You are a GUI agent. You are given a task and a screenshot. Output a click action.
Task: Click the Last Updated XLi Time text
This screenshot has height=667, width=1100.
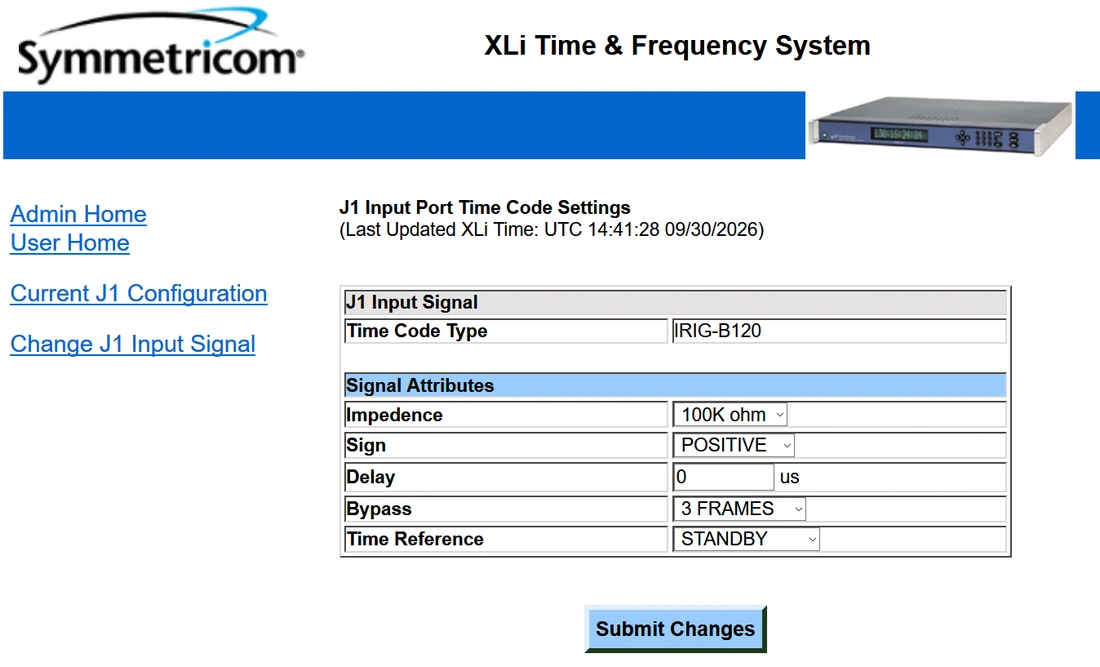[551, 230]
